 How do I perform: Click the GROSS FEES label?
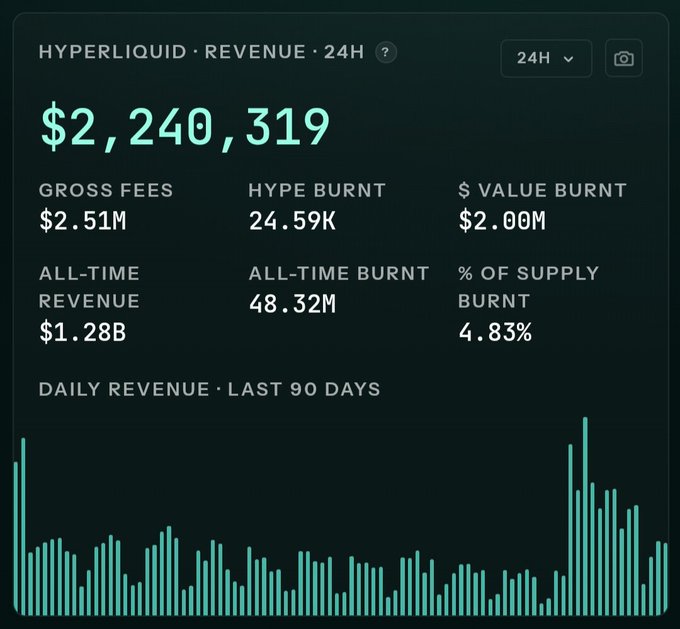[x=106, y=190]
